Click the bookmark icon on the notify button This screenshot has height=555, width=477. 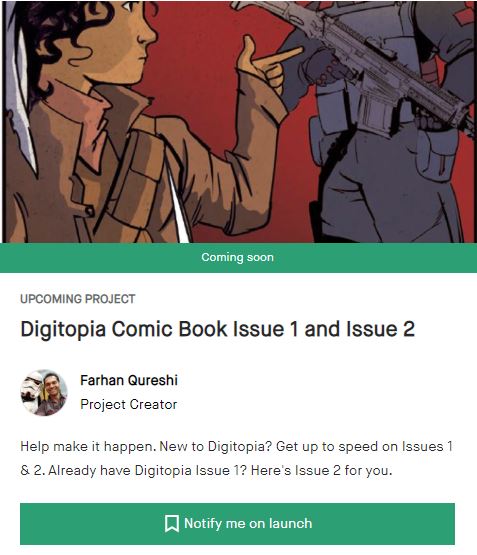coord(172,523)
